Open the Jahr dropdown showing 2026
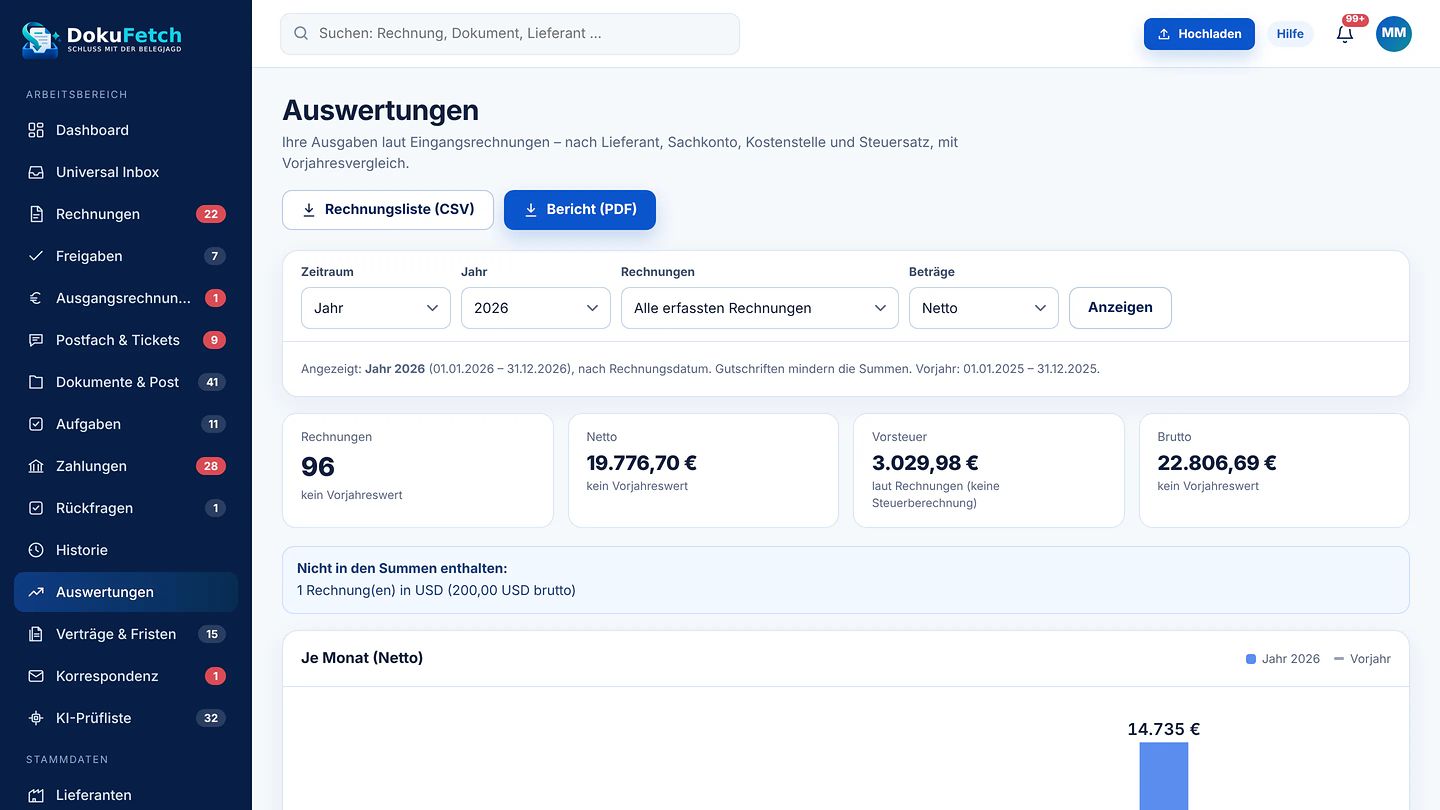 [x=536, y=308]
